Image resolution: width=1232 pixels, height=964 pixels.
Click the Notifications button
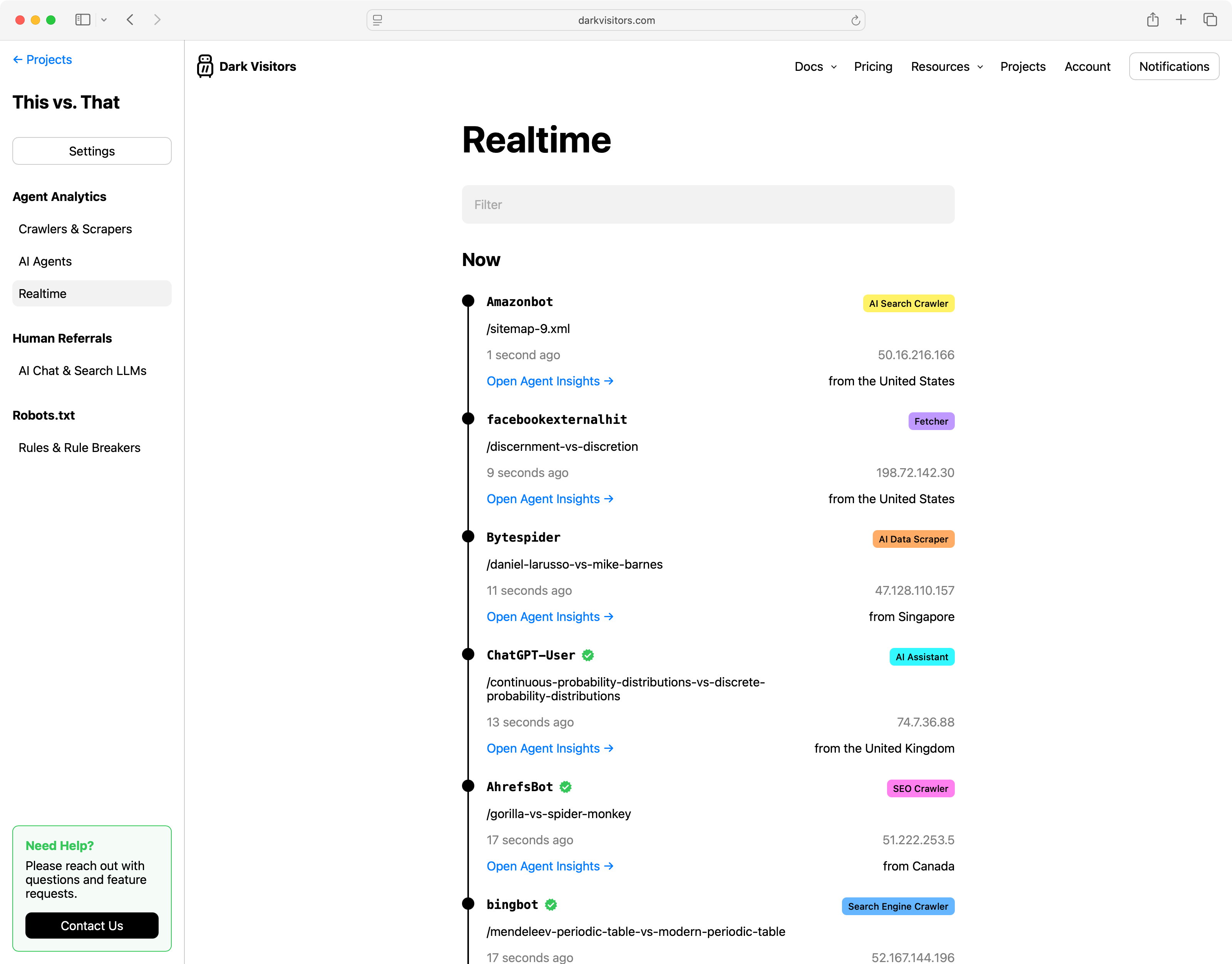point(1174,67)
